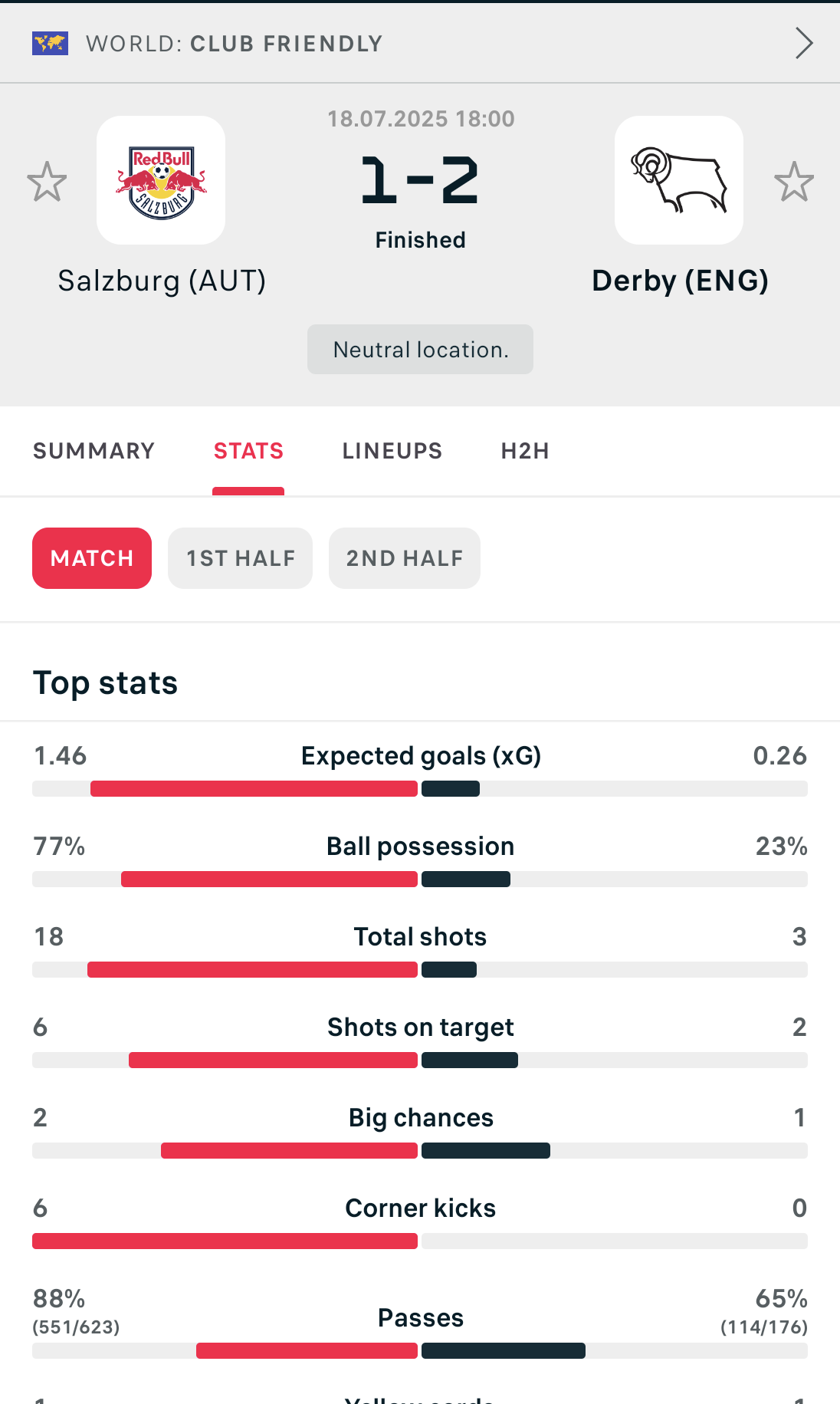
Task: Tap the Salzburg (AUT) team name
Action: 162,281
